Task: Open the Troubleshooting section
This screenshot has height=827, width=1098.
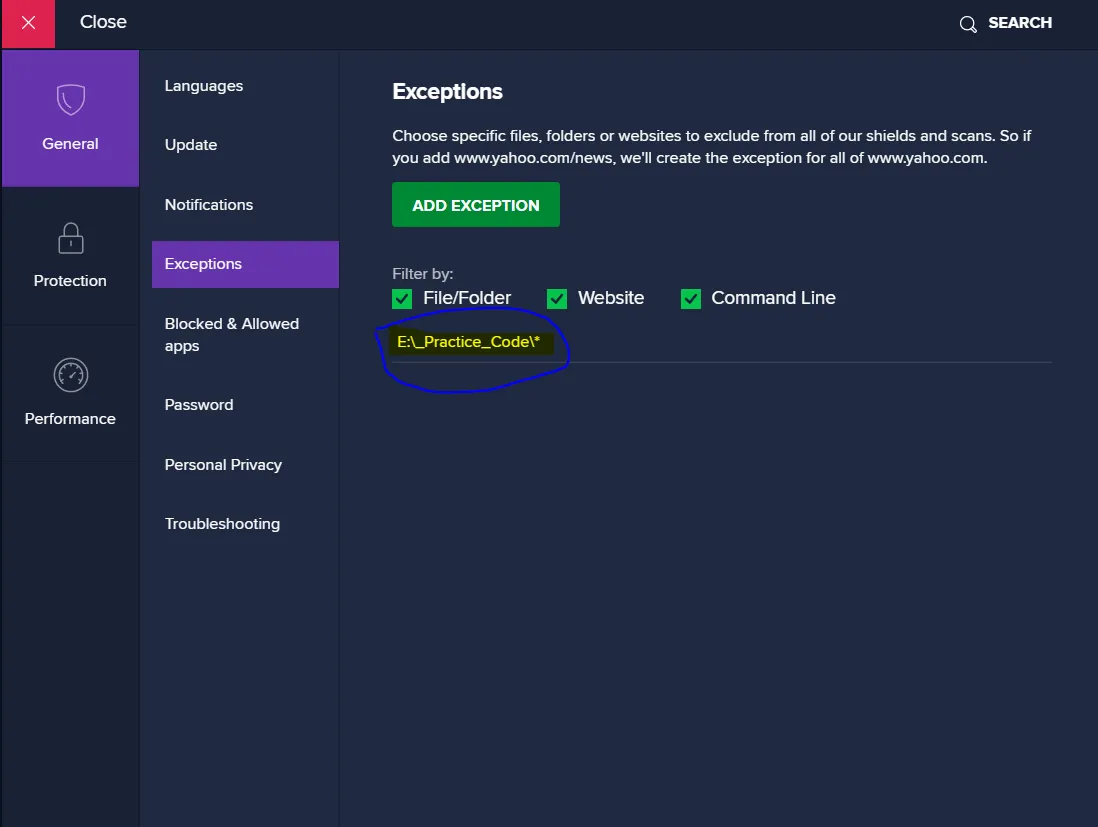Action: (x=222, y=524)
